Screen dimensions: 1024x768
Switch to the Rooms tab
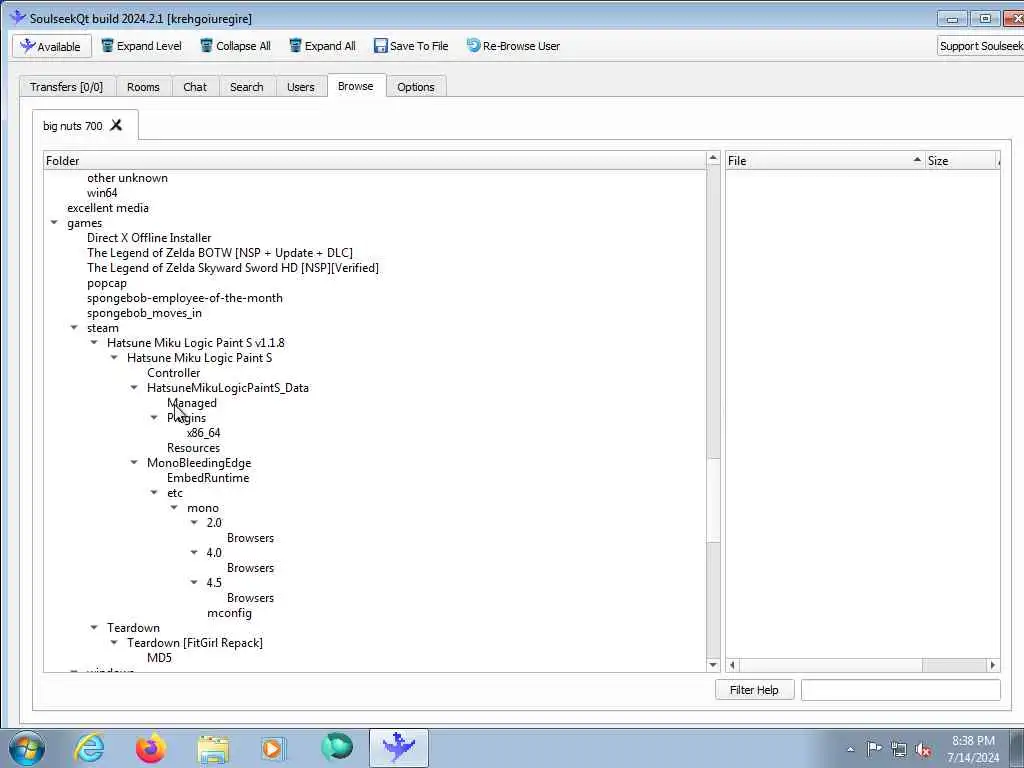(x=143, y=87)
